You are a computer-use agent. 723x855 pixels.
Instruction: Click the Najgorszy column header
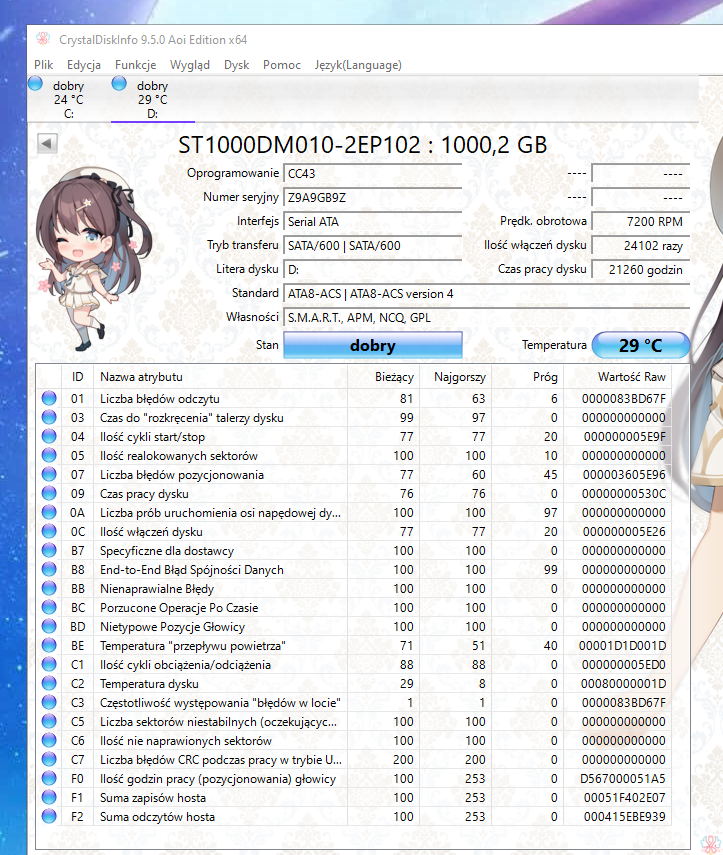tap(455, 377)
